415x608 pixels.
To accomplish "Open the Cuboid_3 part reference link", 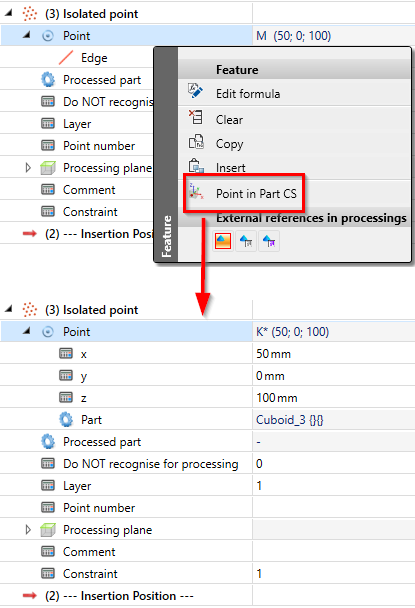I will [289, 420].
